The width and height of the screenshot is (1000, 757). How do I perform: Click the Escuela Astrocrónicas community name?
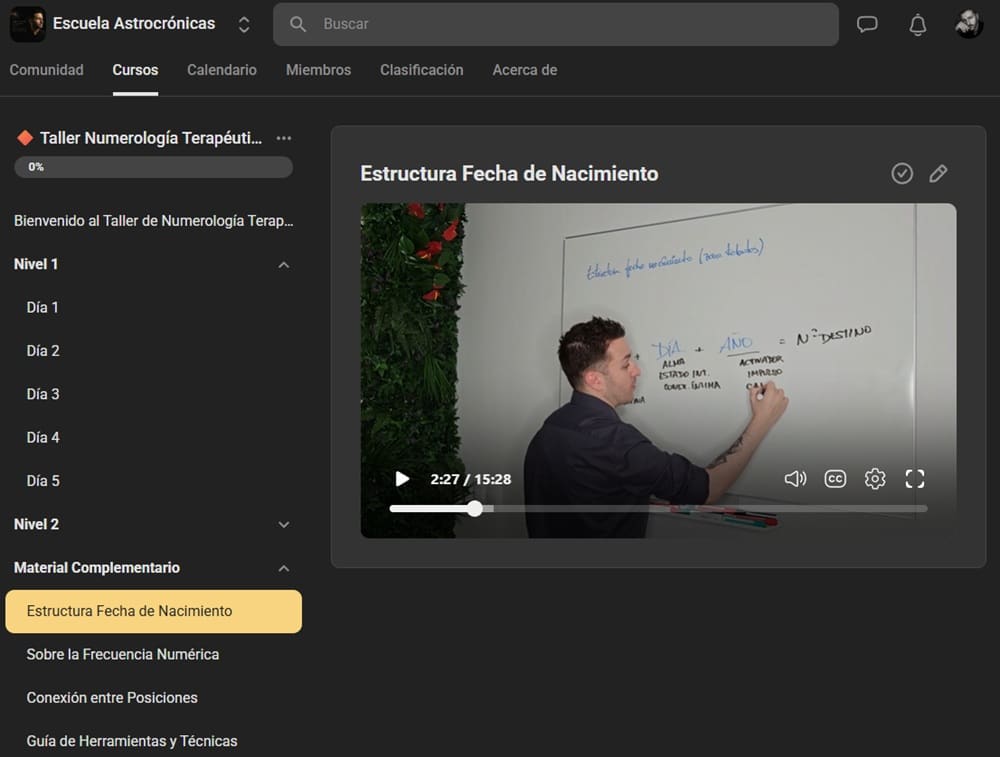[134, 24]
